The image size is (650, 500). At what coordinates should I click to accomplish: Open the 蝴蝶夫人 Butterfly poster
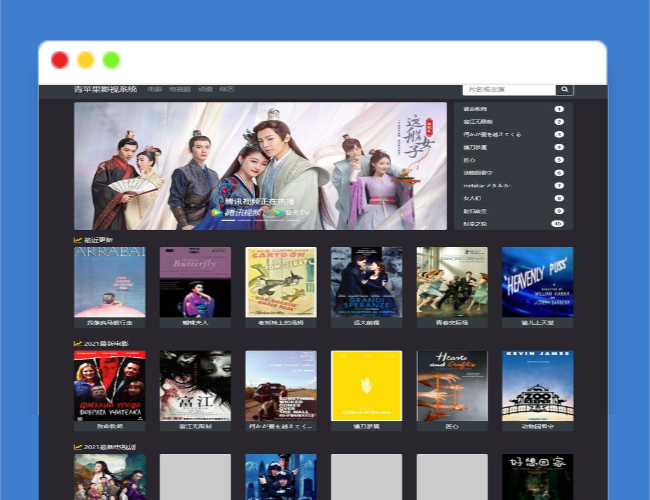click(195, 282)
